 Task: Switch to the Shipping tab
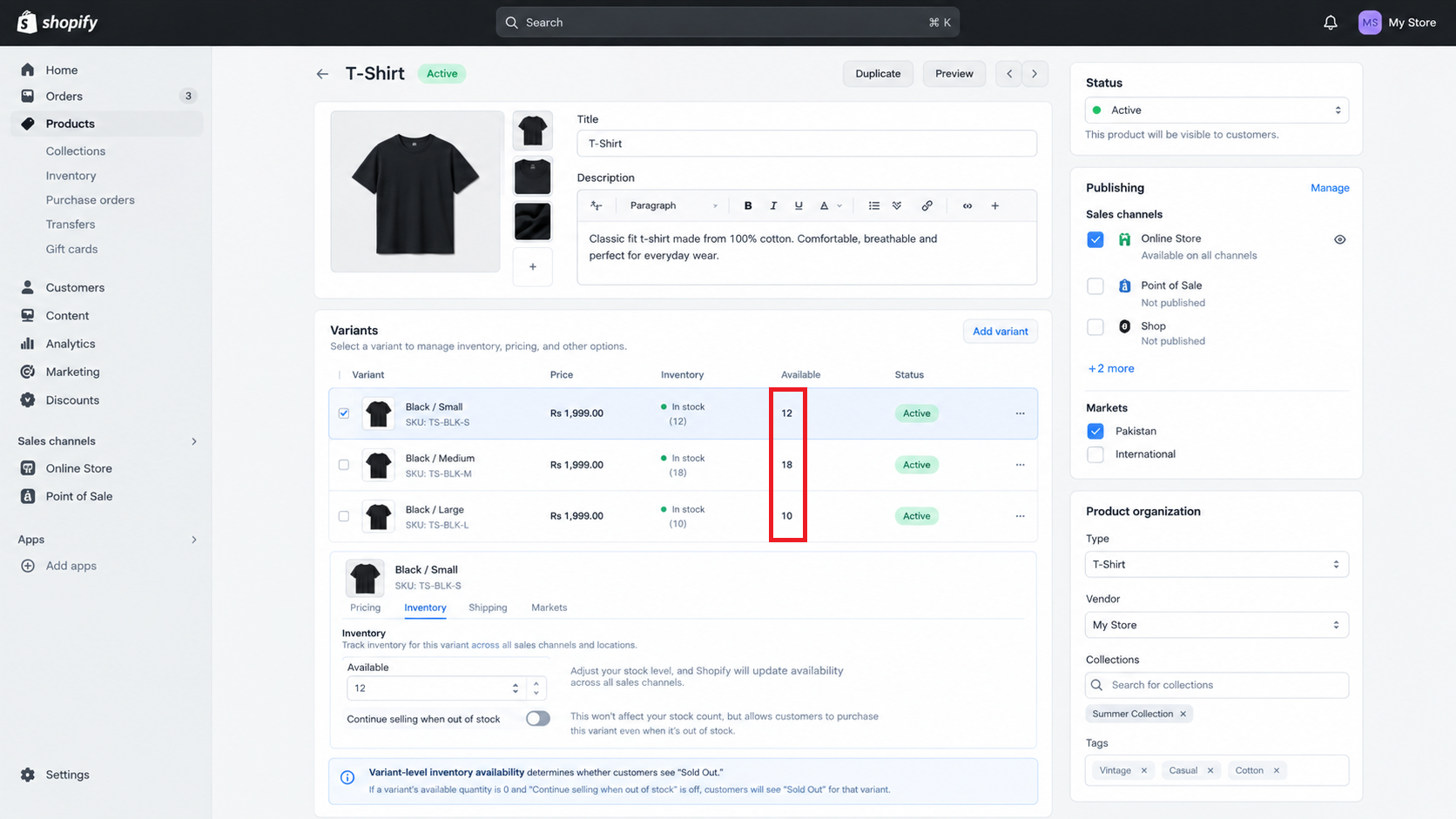[488, 608]
